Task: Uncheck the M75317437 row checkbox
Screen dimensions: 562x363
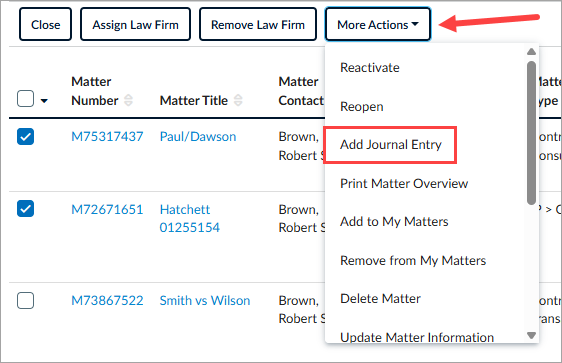Action: pos(25,137)
